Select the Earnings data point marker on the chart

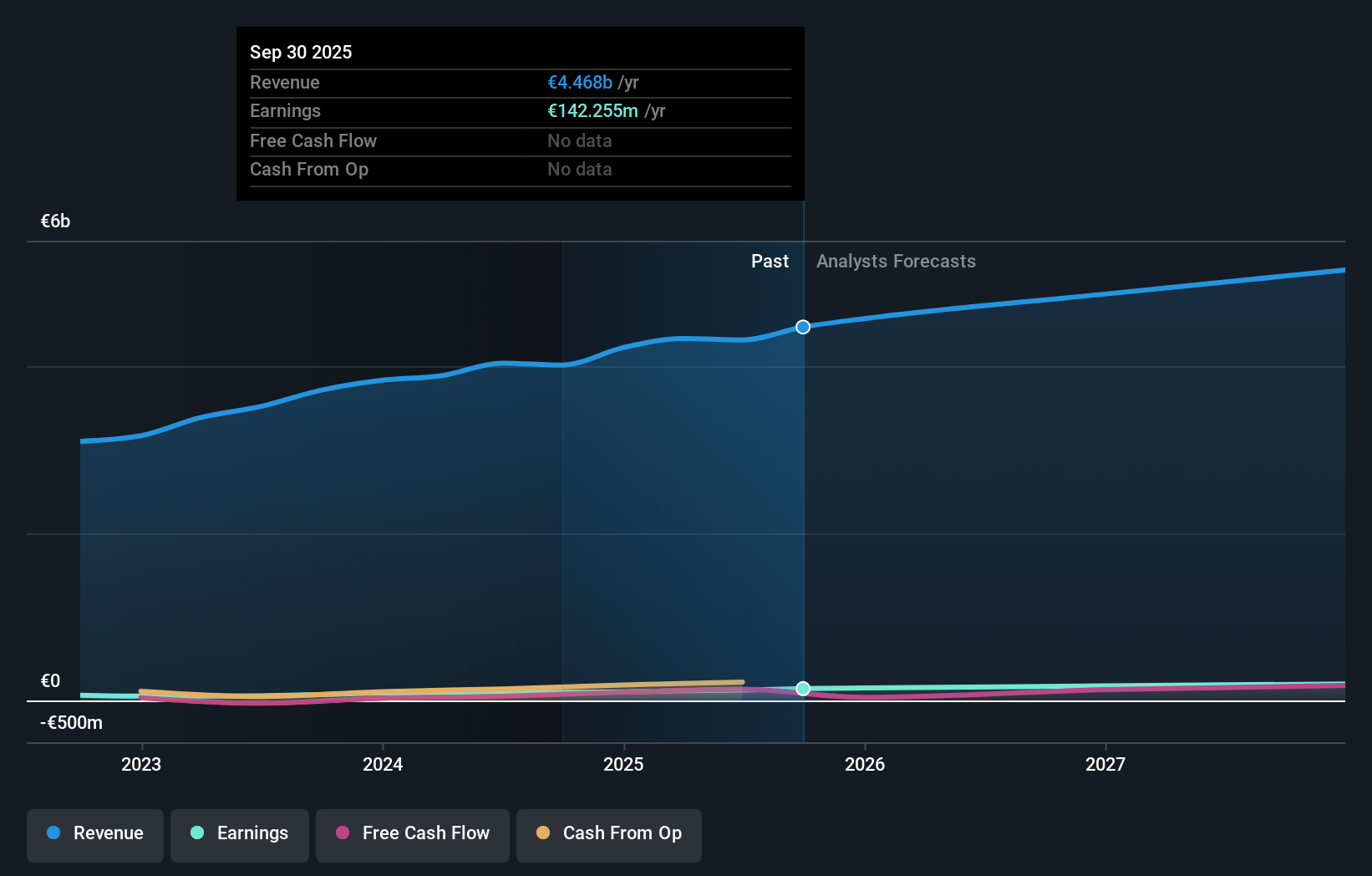pos(803,689)
